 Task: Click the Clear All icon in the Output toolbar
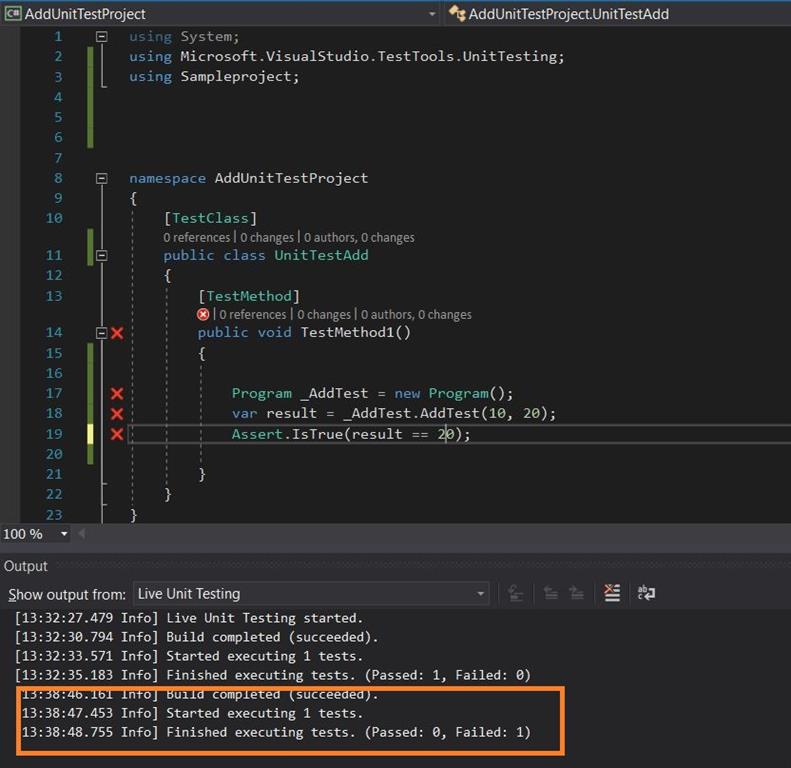(x=612, y=593)
